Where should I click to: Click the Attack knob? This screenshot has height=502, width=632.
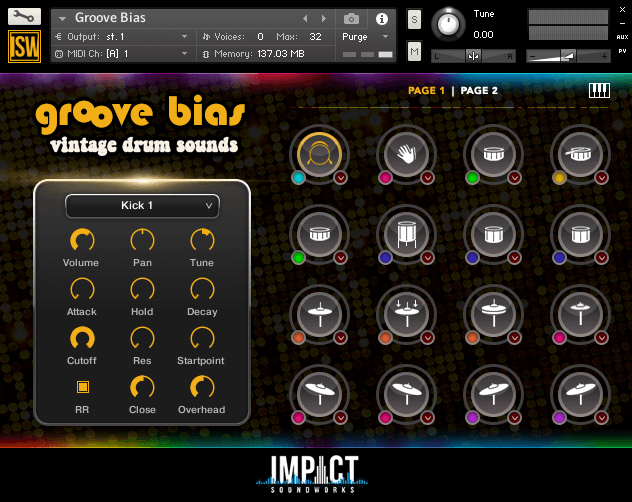click(82, 290)
